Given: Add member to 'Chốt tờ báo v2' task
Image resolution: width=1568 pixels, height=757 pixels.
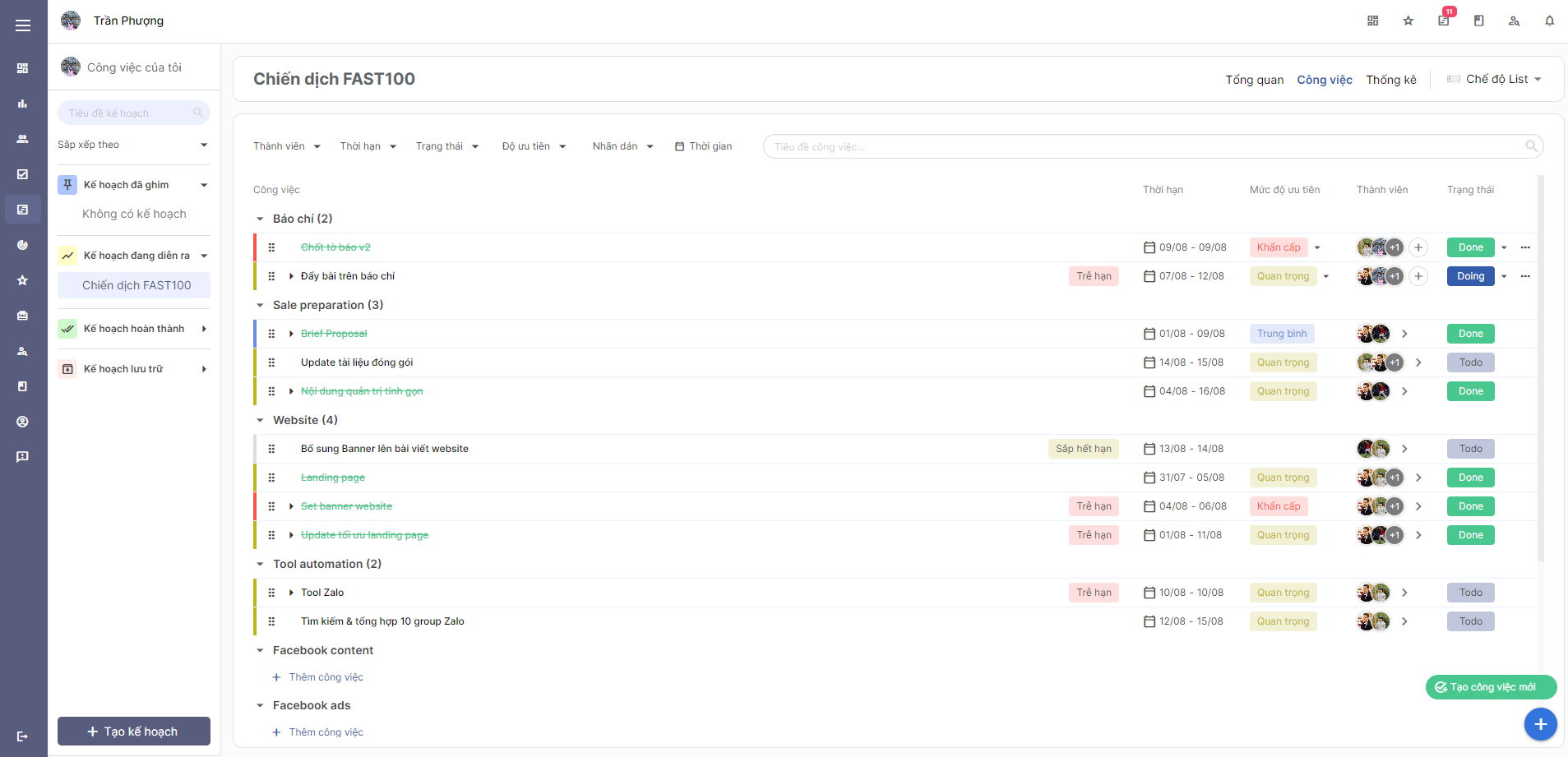Looking at the screenshot, I should pyautogui.click(x=1418, y=247).
